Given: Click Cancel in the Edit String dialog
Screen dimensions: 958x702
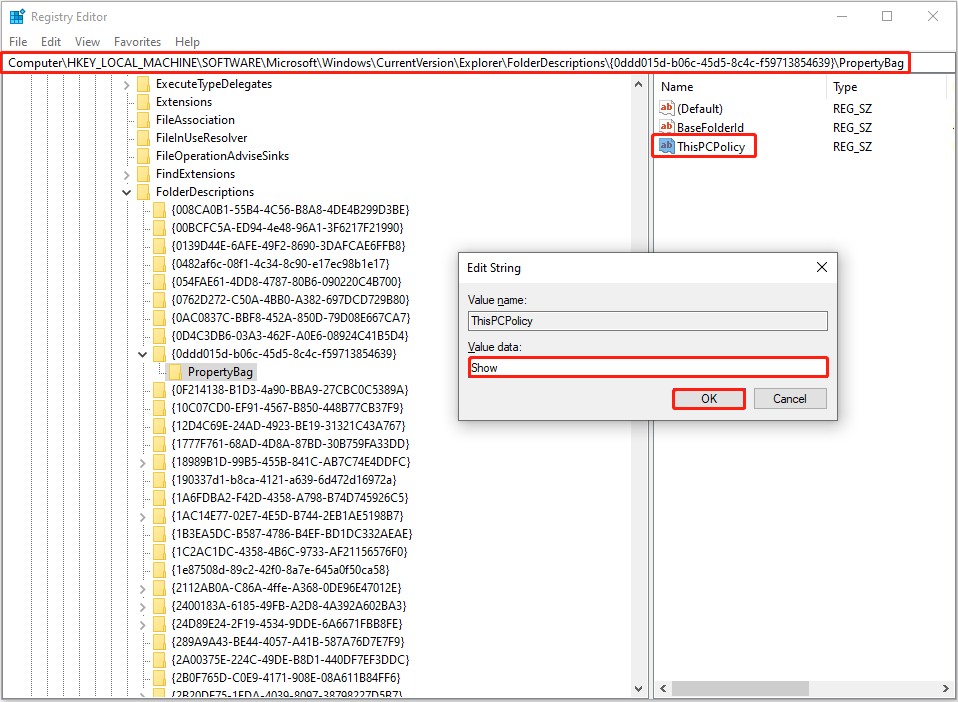Looking at the screenshot, I should (x=791, y=398).
